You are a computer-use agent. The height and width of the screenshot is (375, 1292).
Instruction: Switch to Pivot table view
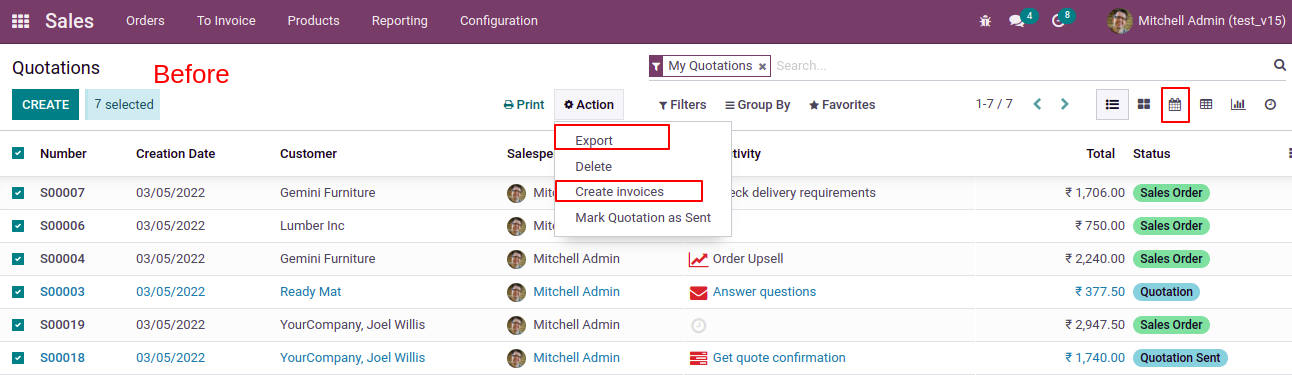(1206, 104)
